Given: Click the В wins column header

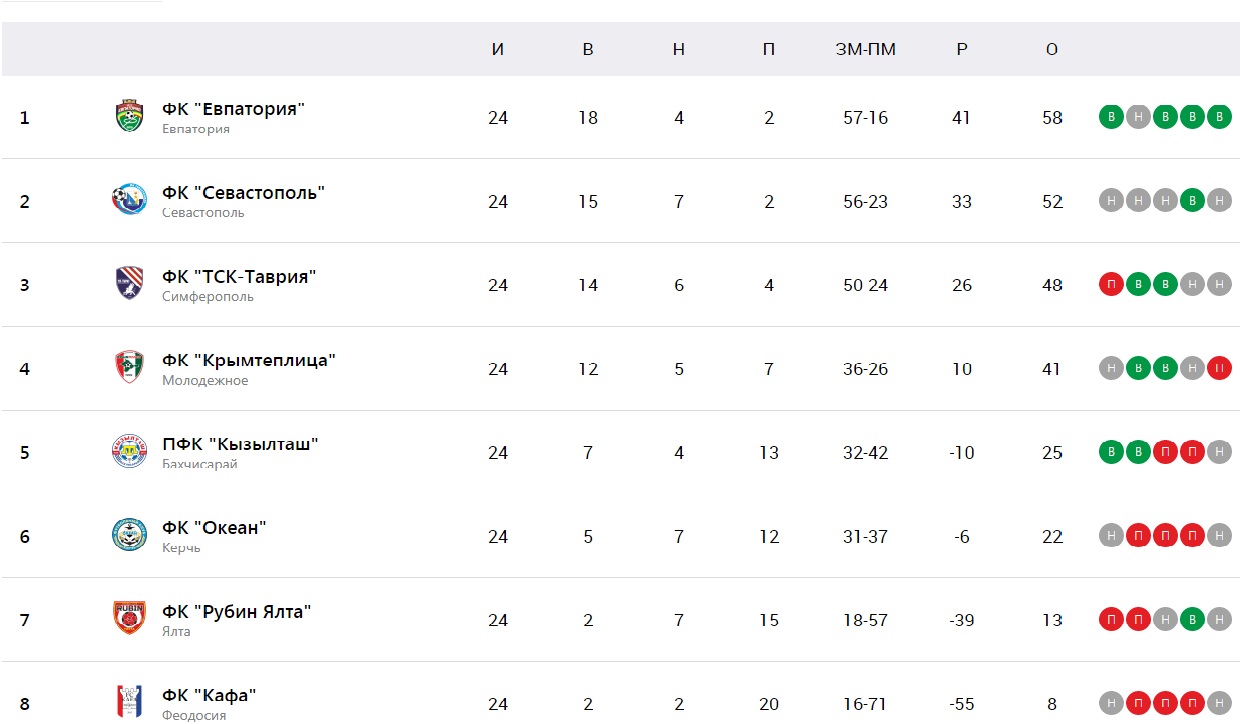Looking at the screenshot, I should pyautogui.click(x=588, y=50).
